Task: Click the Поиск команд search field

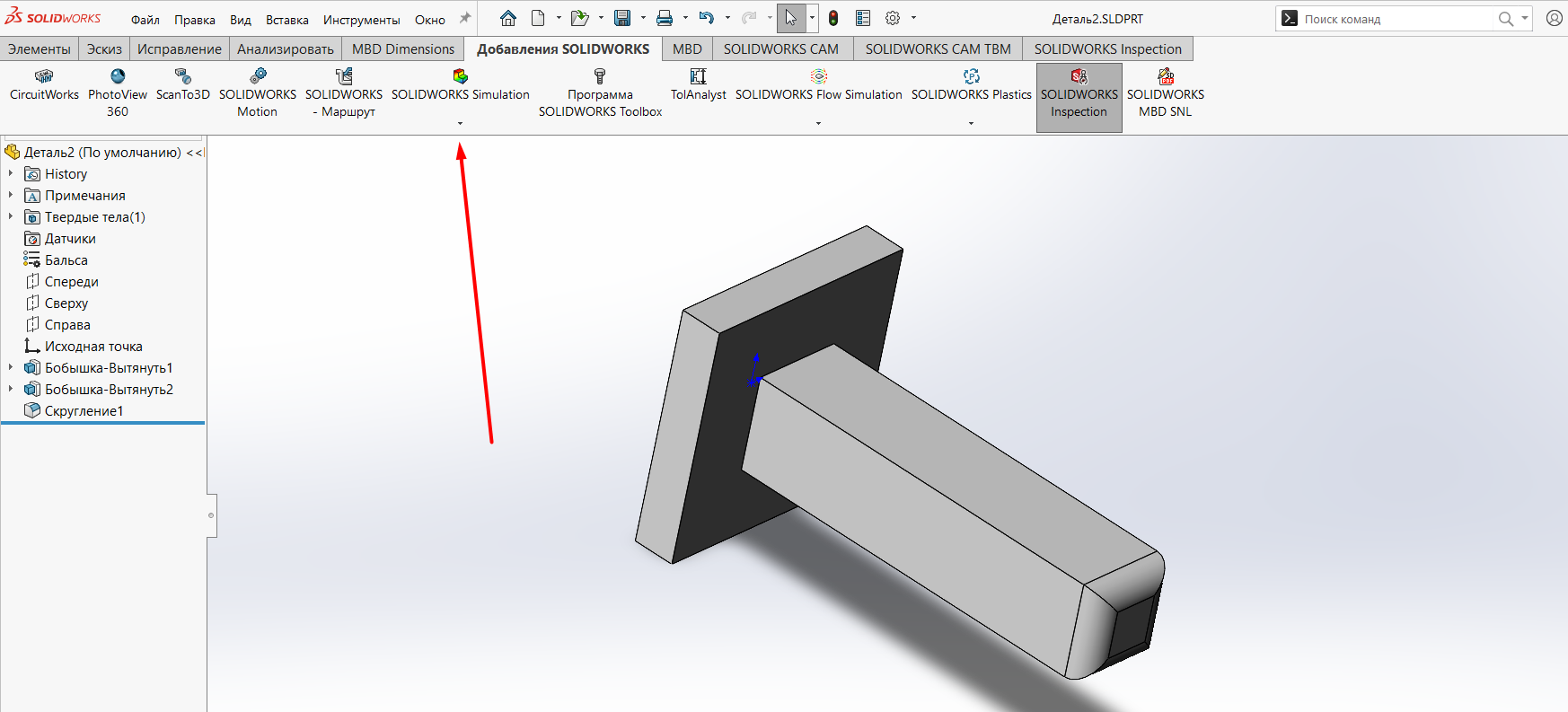Action: (1396, 19)
